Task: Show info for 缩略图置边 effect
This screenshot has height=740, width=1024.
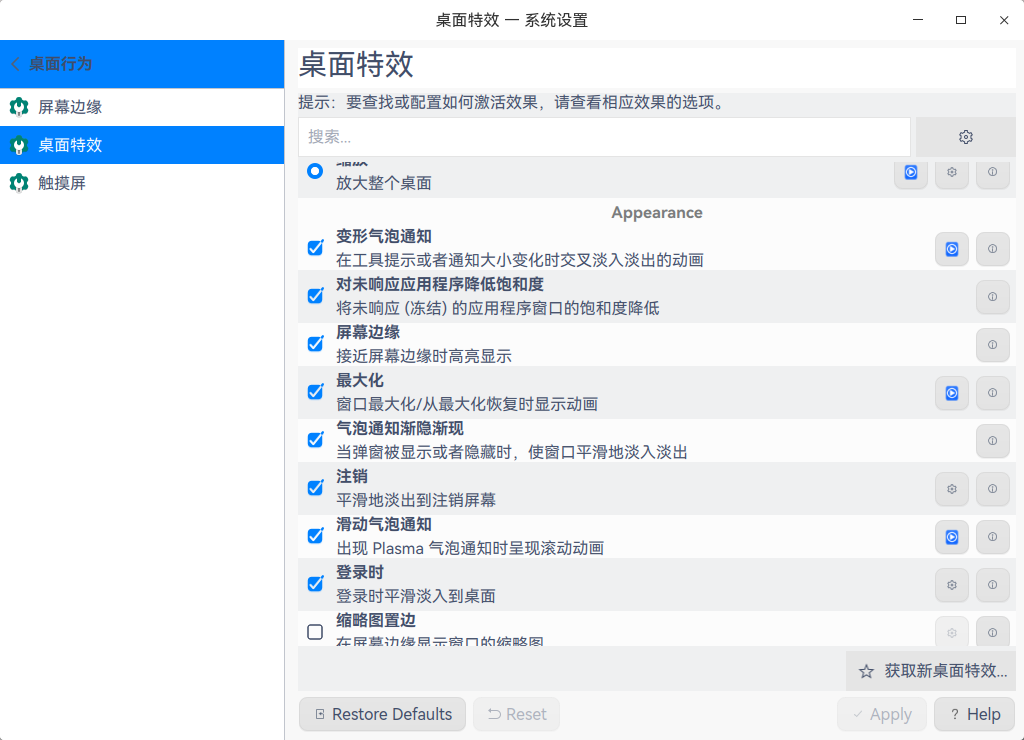Action: pyautogui.click(x=993, y=632)
